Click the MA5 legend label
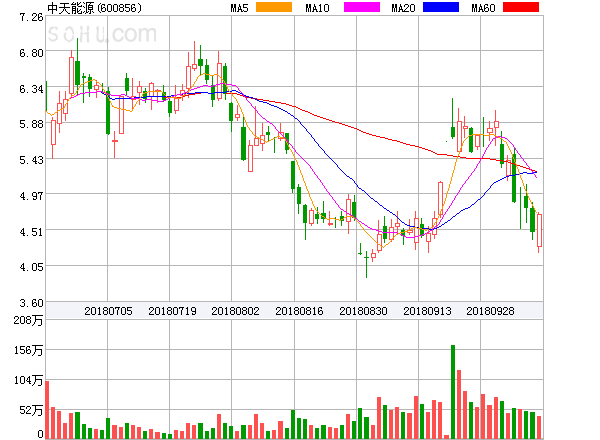Viewport: 600px width, 440px height. pos(239,8)
